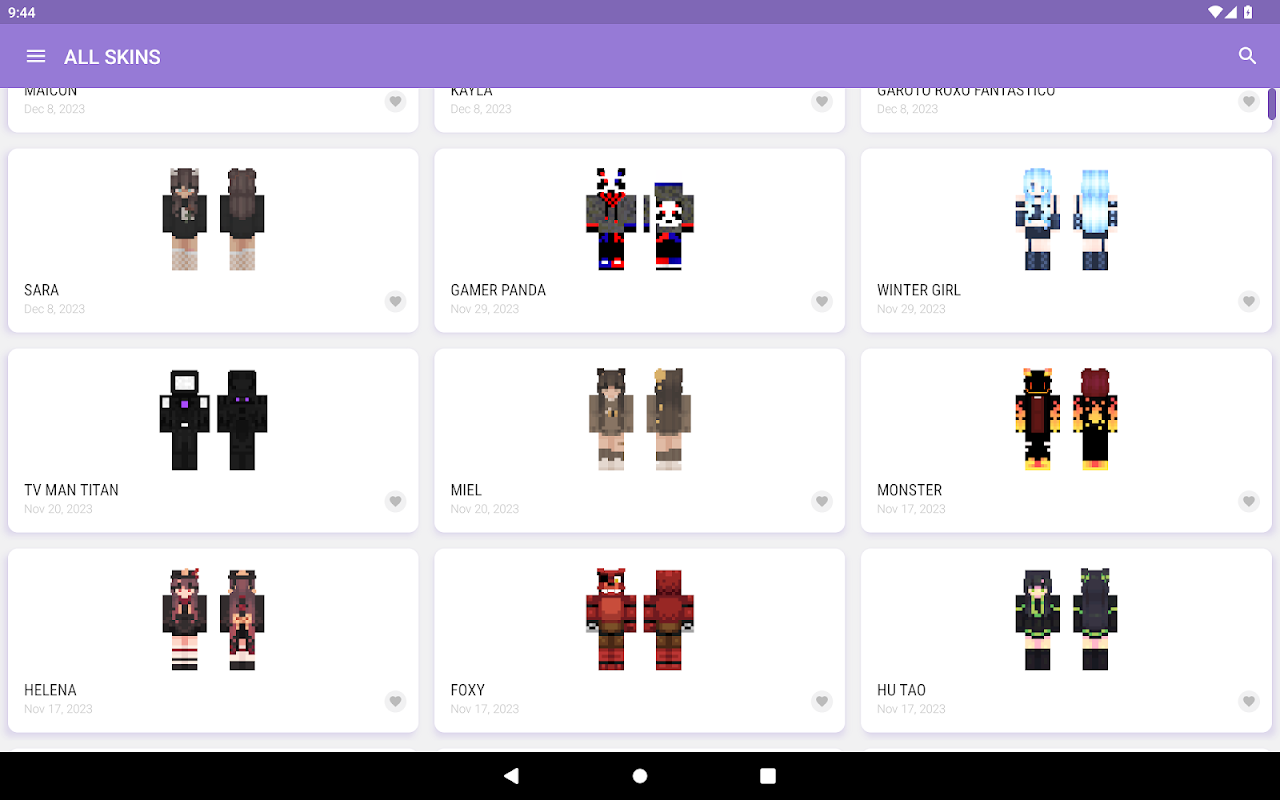Go back with the Android back button
This screenshot has width=1280, height=800.
(x=512, y=776)
